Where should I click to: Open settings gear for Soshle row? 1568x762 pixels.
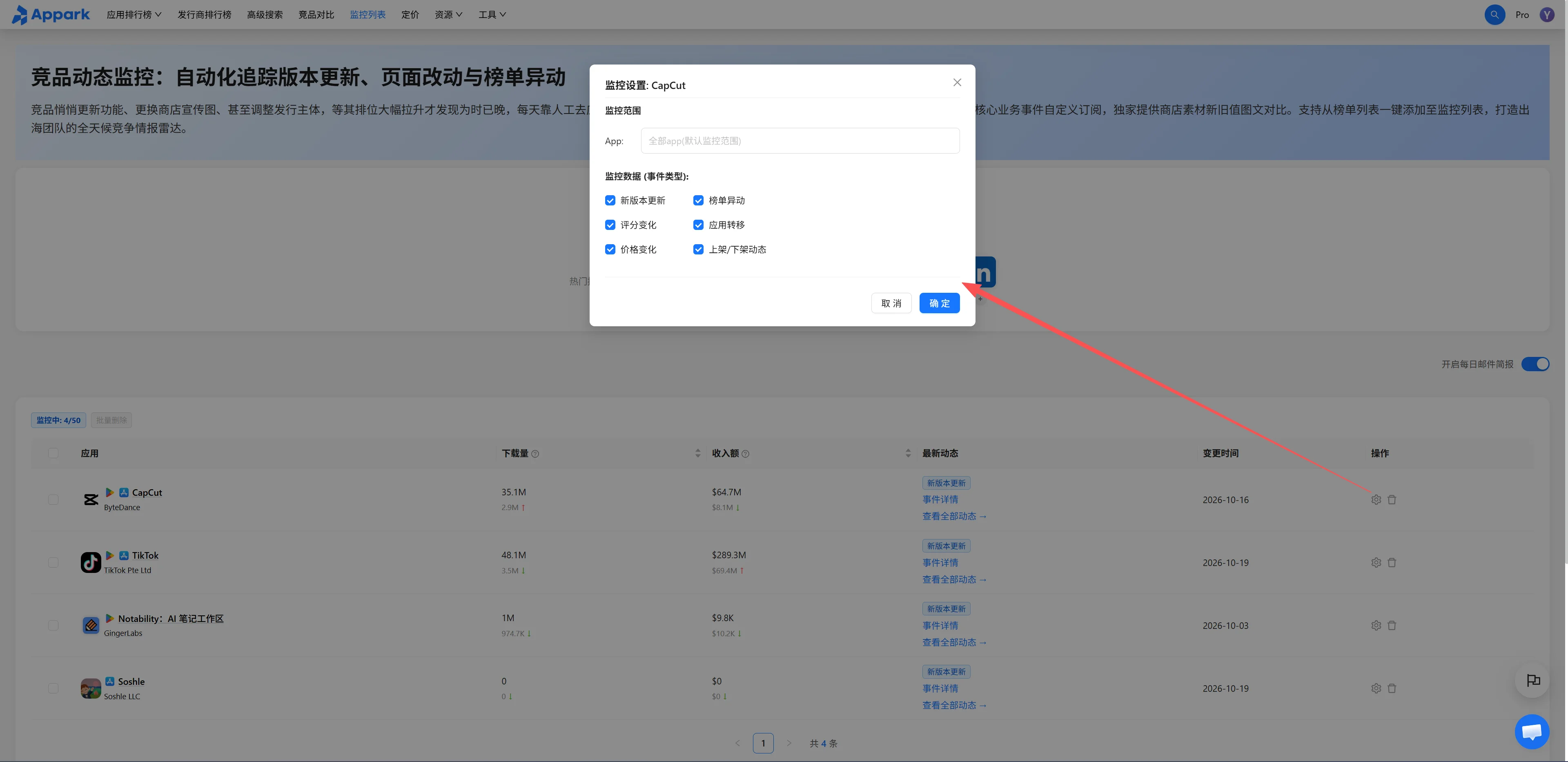(x=1376, y=688)
